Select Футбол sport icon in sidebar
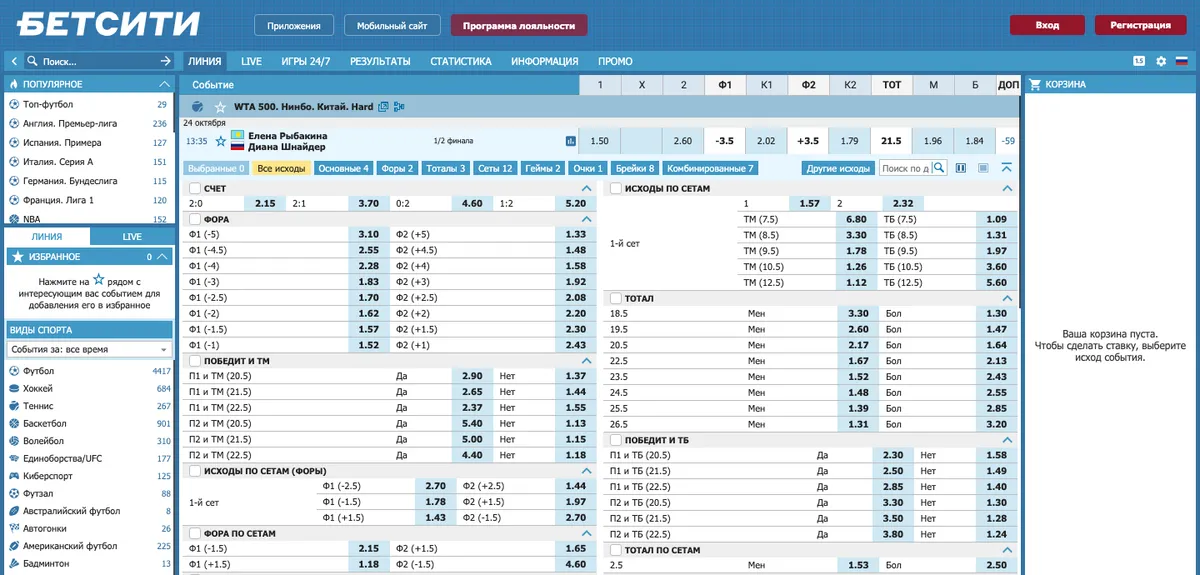This screenshot has width=1200, height=575. point(14,371)
